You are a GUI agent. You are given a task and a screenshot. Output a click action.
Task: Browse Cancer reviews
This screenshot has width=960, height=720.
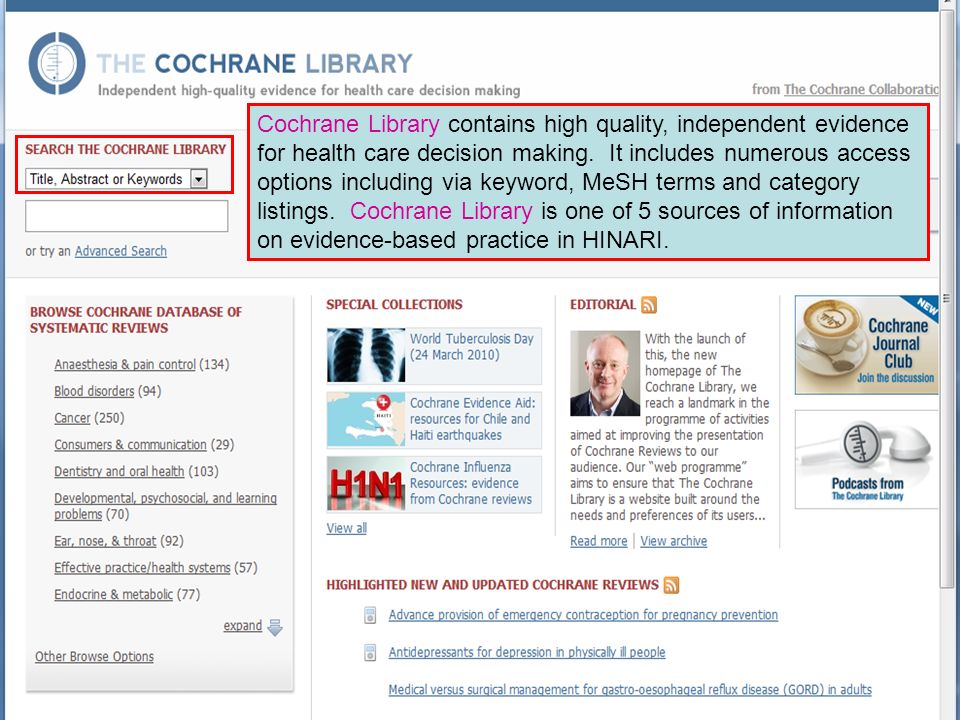tap(72, 418)
